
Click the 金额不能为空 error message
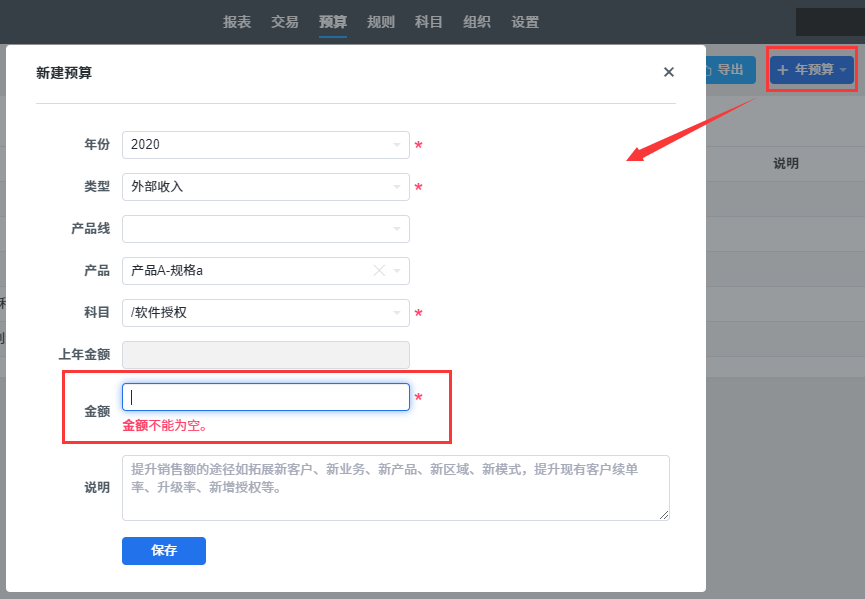click(165, 425)
